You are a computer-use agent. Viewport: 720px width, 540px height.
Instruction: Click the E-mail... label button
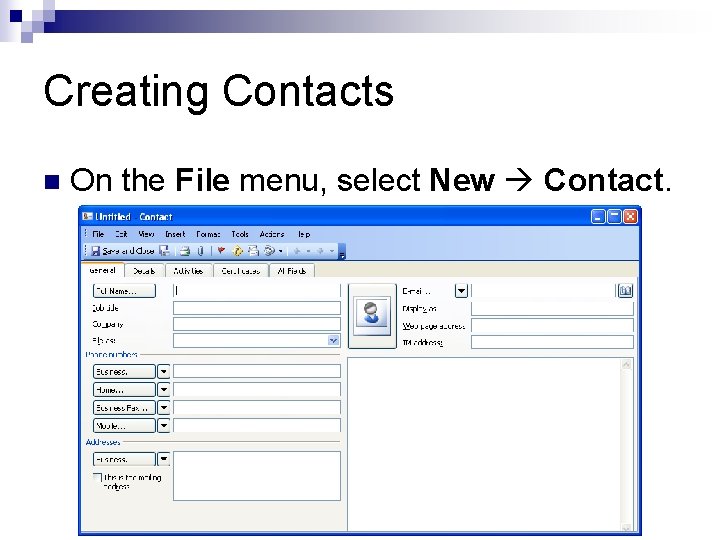coord(417,291)
